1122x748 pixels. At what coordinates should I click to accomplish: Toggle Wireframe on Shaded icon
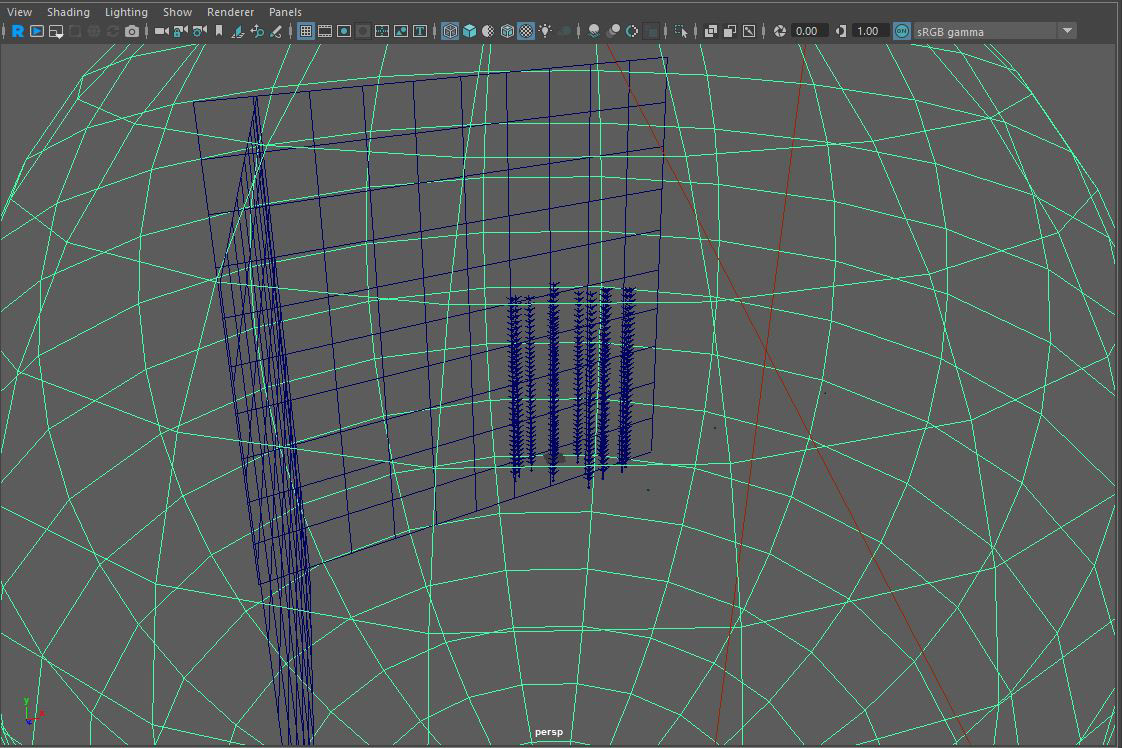pos(507,31)
